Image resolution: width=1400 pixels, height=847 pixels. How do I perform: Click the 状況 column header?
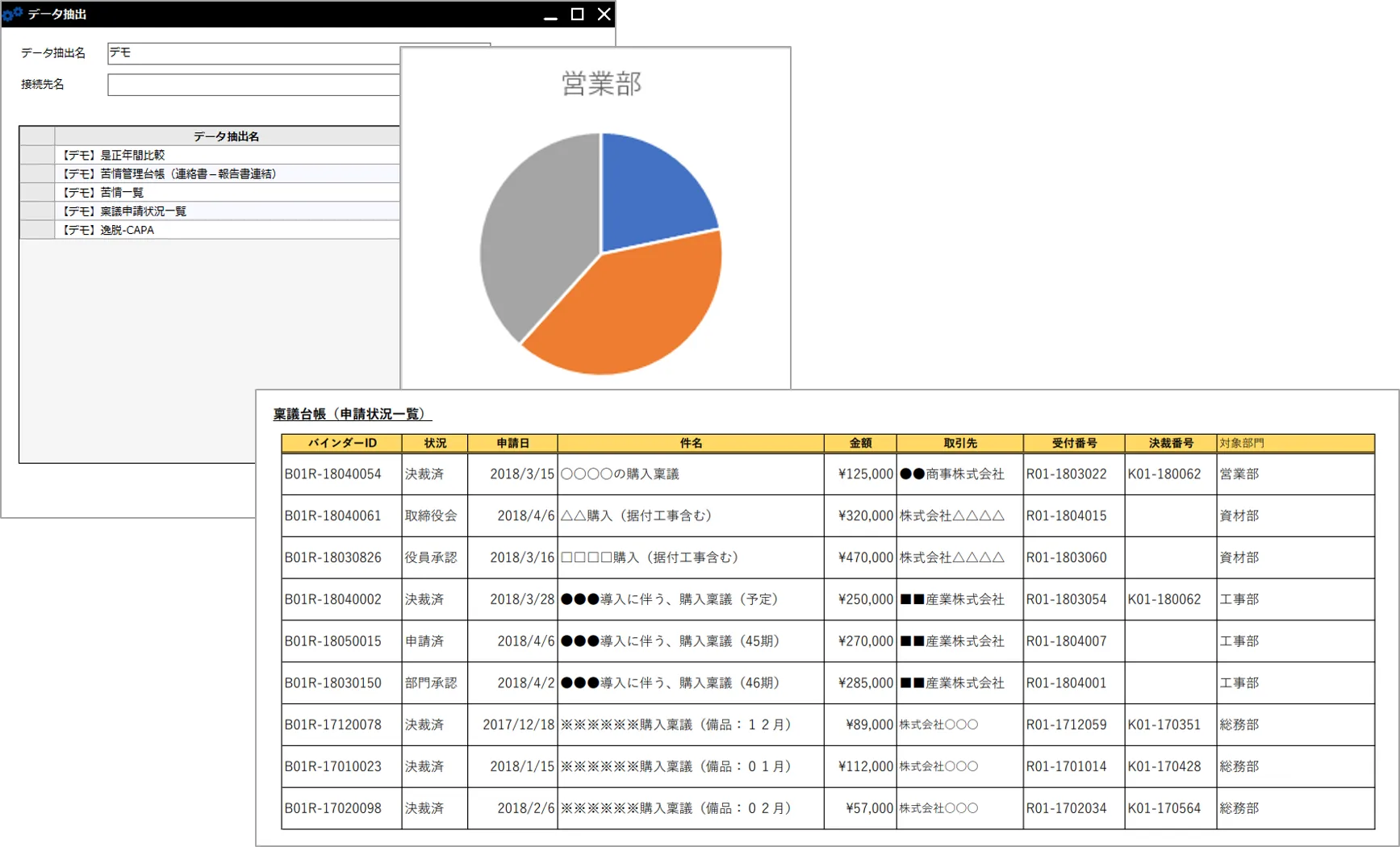tap(435, 443)
